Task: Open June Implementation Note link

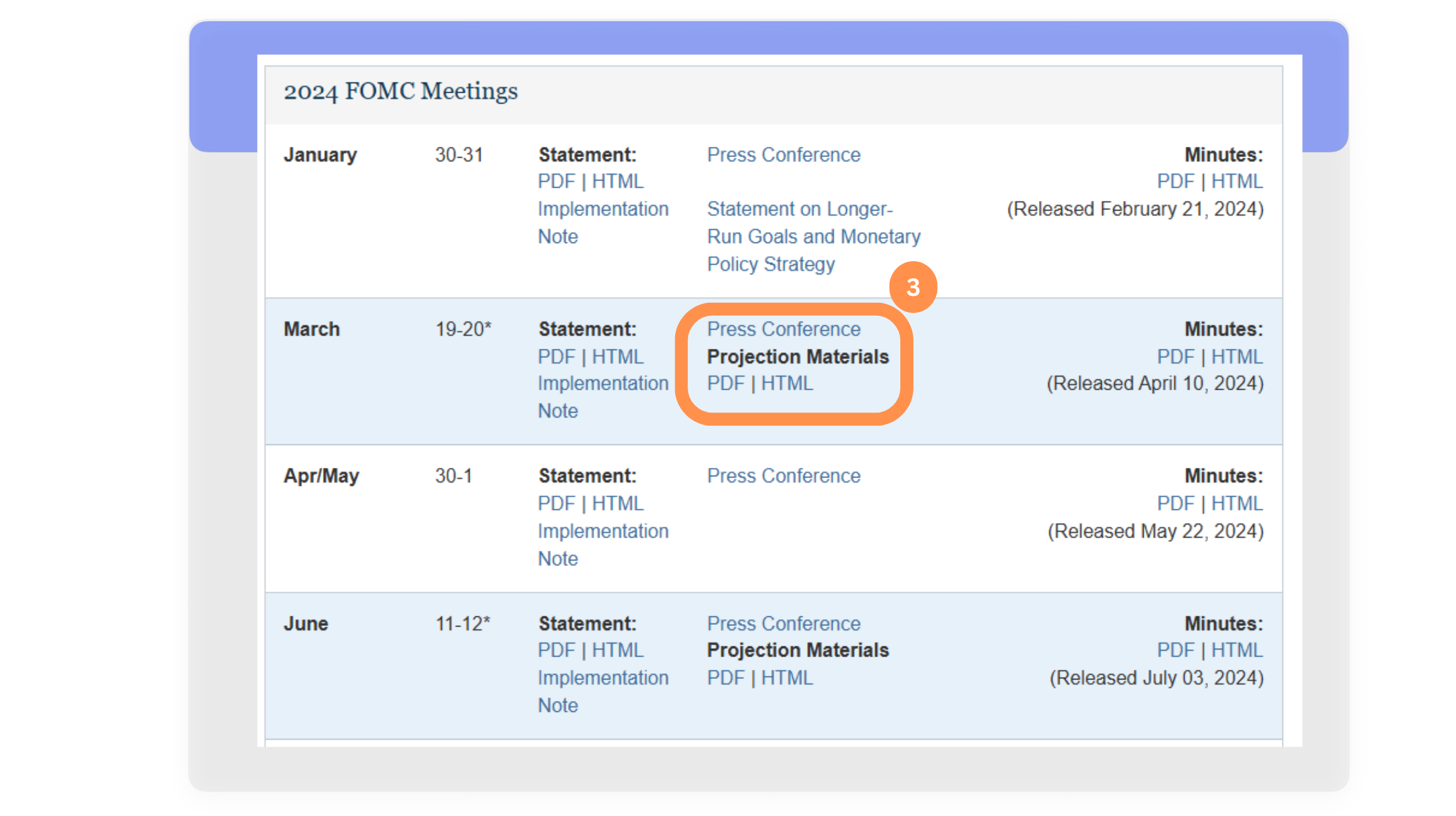Action: (x=603, y=692)
